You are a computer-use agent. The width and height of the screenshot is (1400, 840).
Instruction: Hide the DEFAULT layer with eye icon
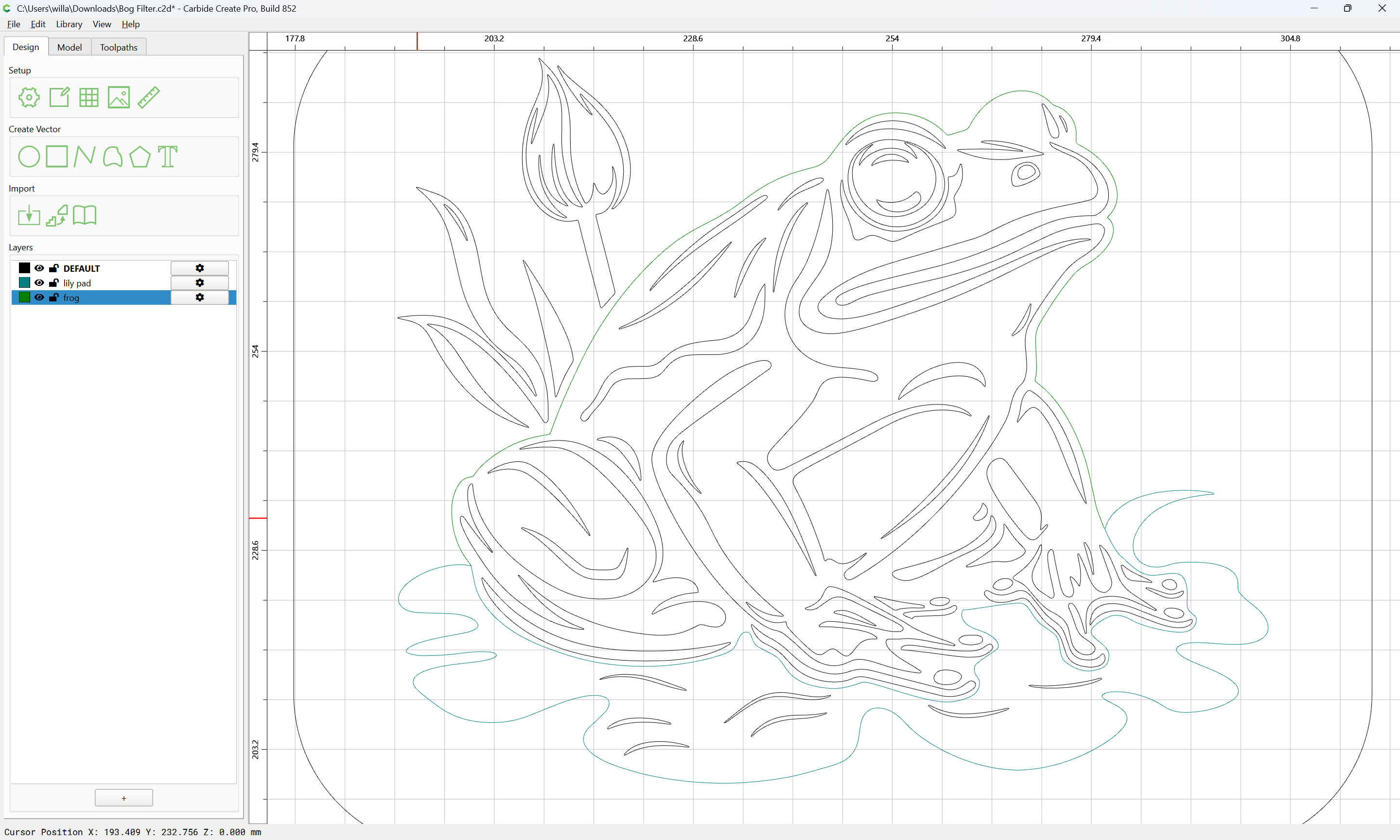[x=39, y=268]
